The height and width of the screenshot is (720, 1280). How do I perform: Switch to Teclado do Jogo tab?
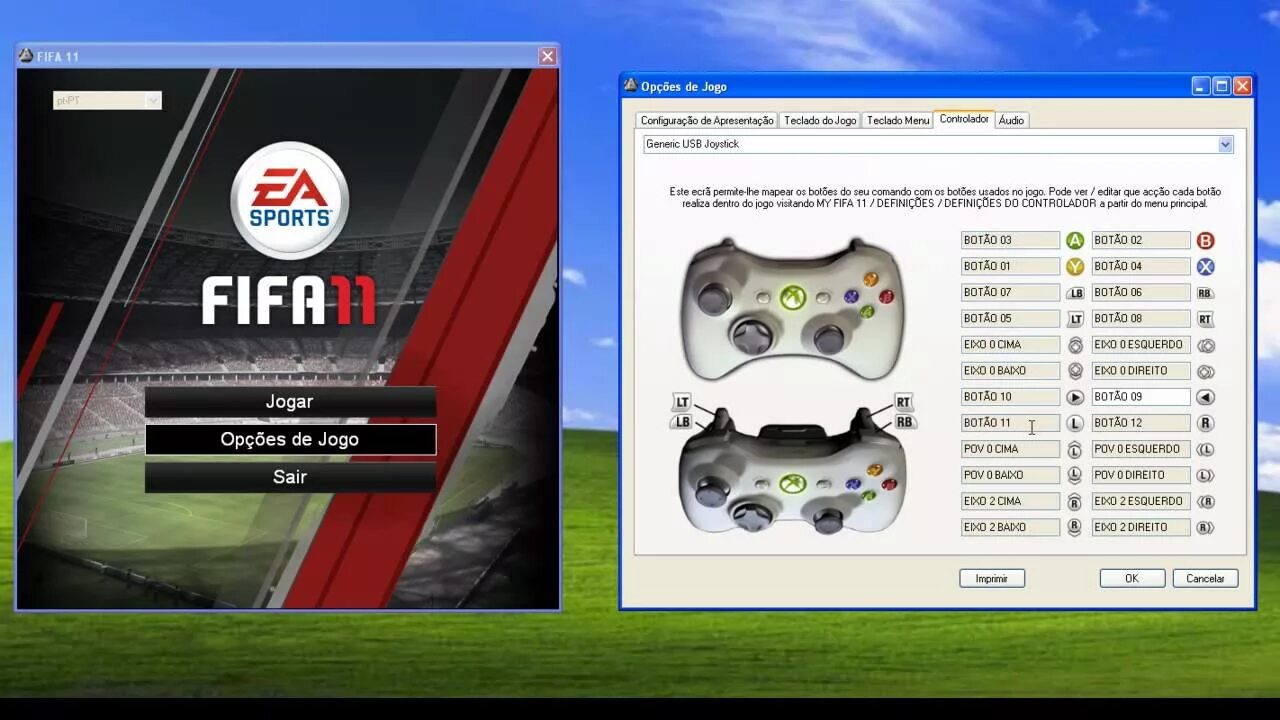820,120
